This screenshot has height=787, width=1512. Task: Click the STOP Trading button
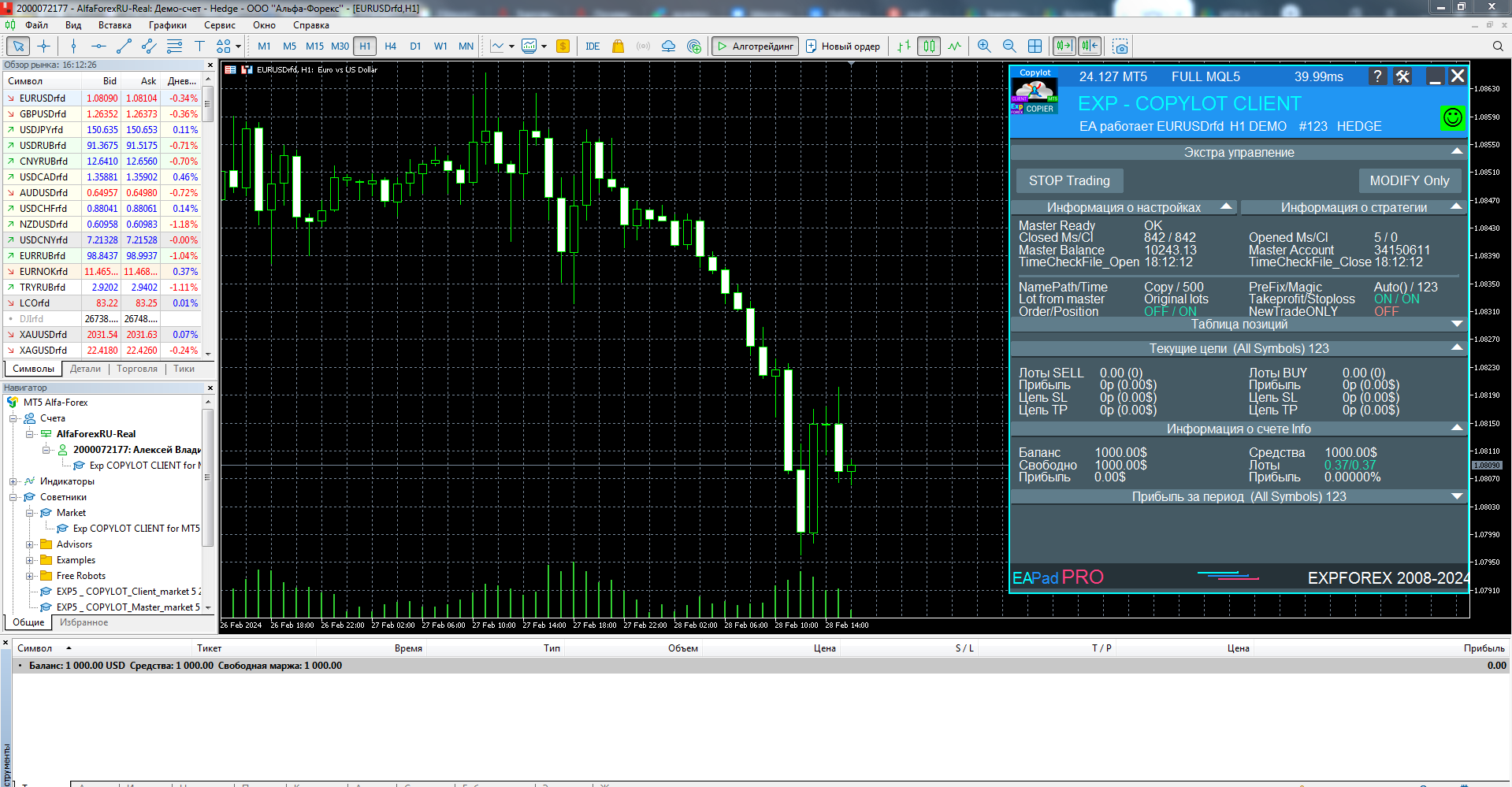point(1068,180)
